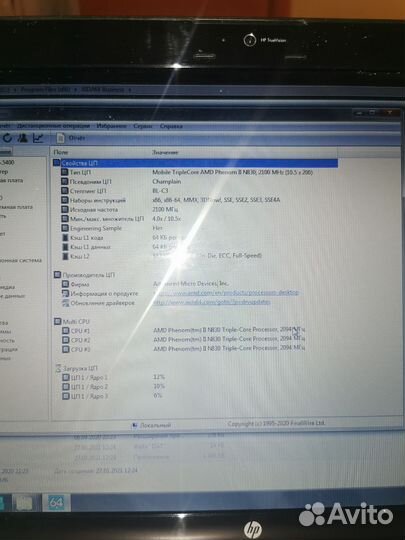Image resolution: width=405 pixels, height=540 pixels.
Task: Open AIDA64 from the taskbar
Action: pos(56,502)
